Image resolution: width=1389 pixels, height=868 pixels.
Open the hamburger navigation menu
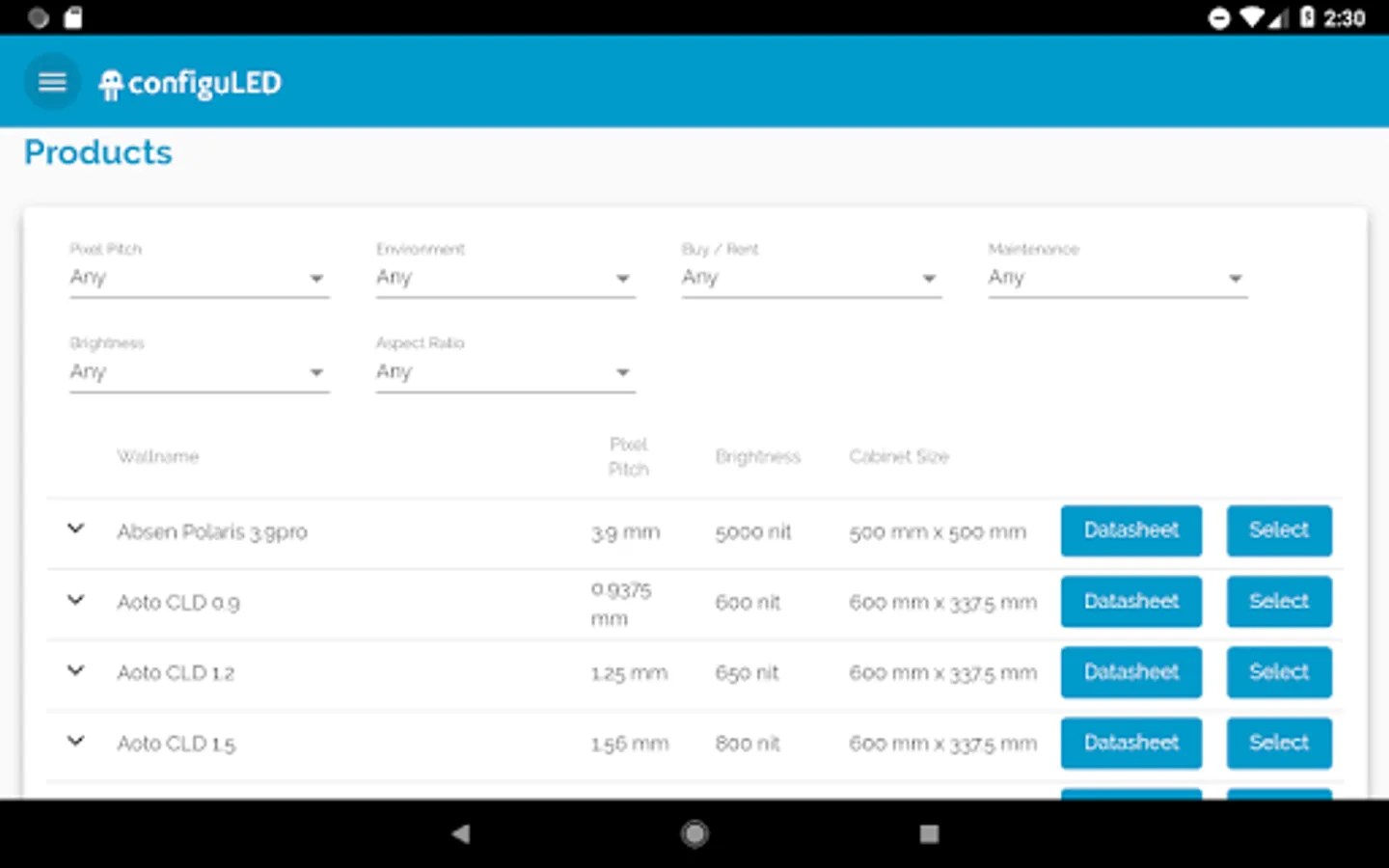(x=52, y=82)
